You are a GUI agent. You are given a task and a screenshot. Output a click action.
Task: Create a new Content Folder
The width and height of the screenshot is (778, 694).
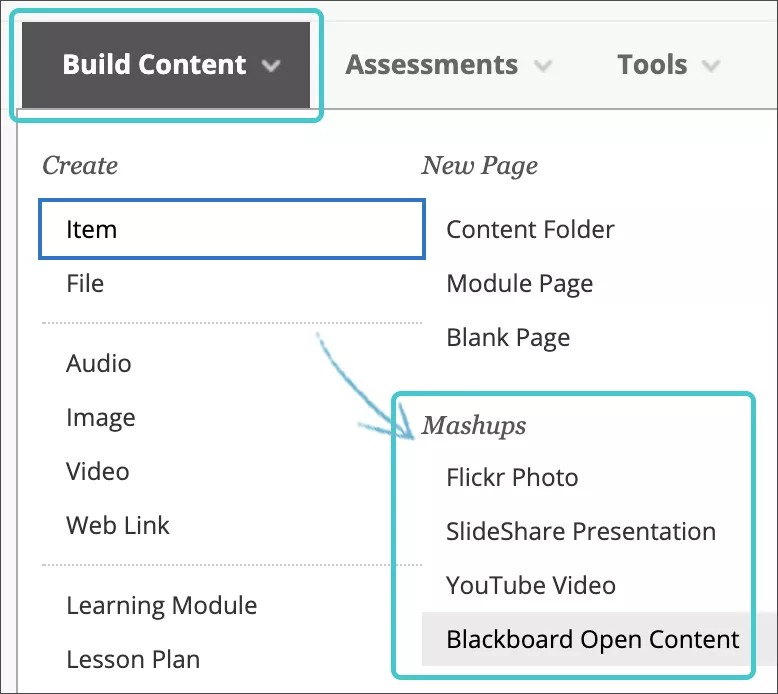click(x=530, y=230)
